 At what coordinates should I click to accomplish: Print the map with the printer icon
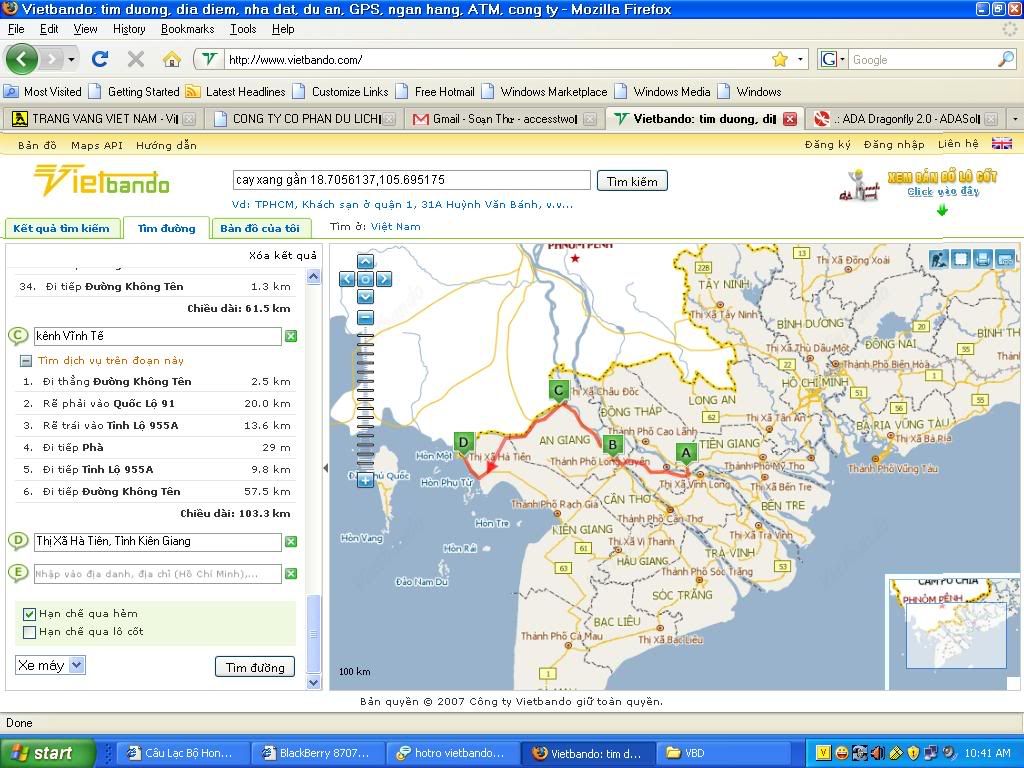[983, 259]
